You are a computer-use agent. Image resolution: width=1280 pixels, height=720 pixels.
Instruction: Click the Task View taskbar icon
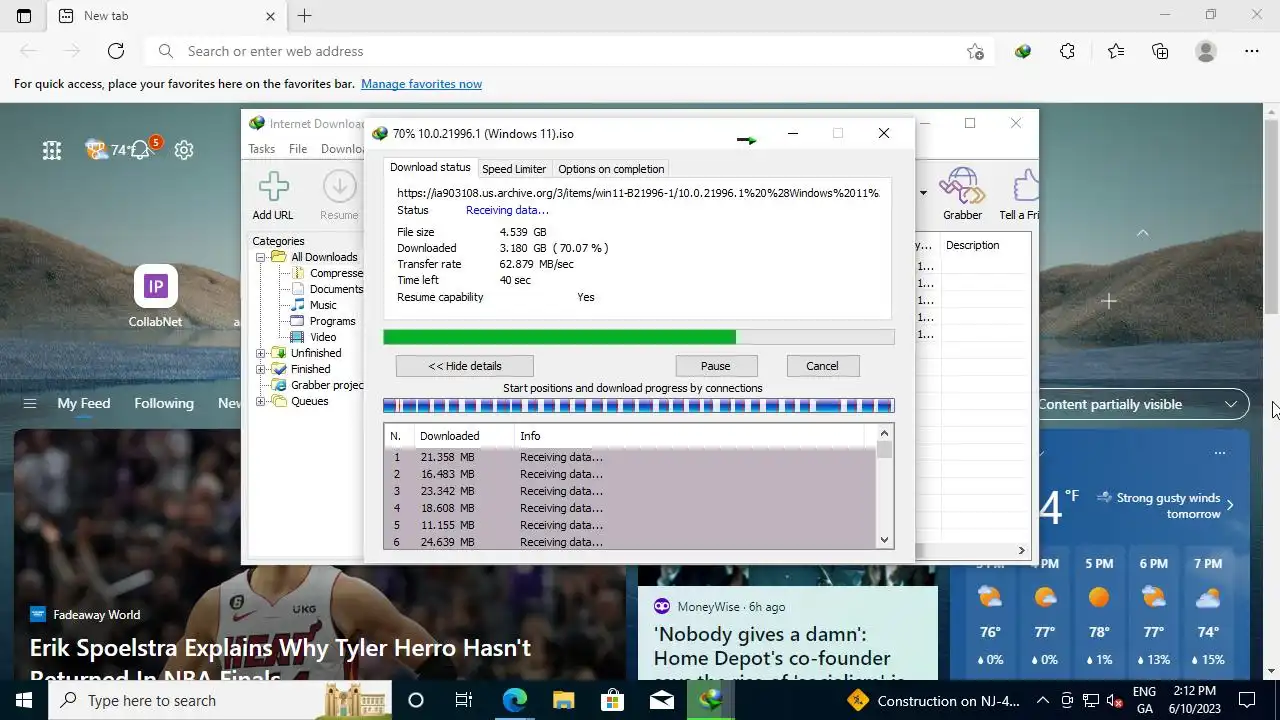pos(464,700)
